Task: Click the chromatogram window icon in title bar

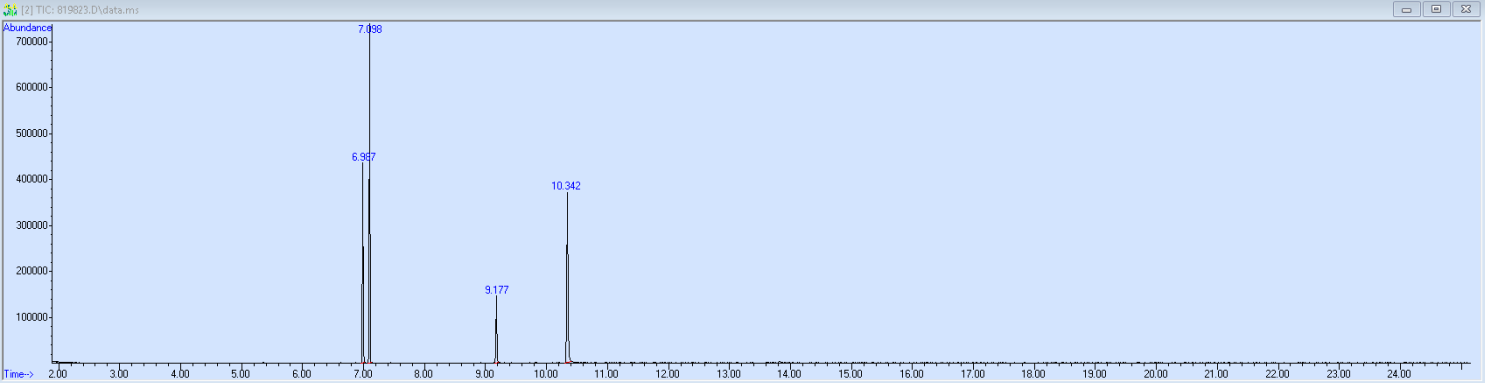Action: point(10,9)
